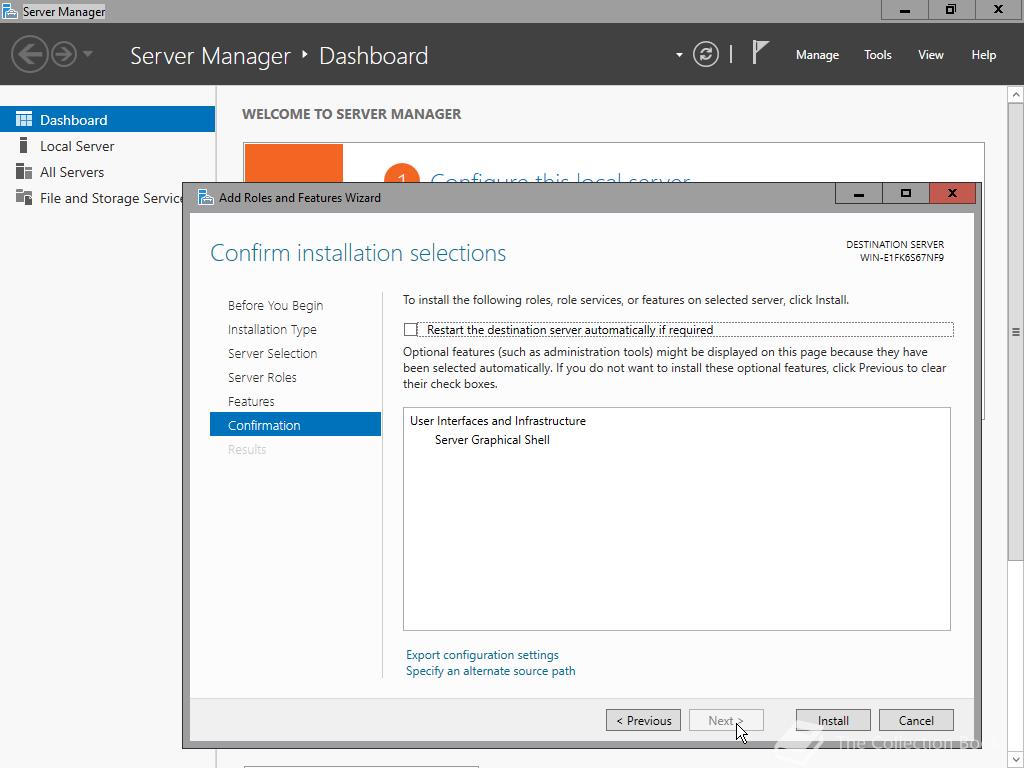Click the Export configuration settings link
The height and width of the screenshot is (768, 1024).
click(482, 655)
